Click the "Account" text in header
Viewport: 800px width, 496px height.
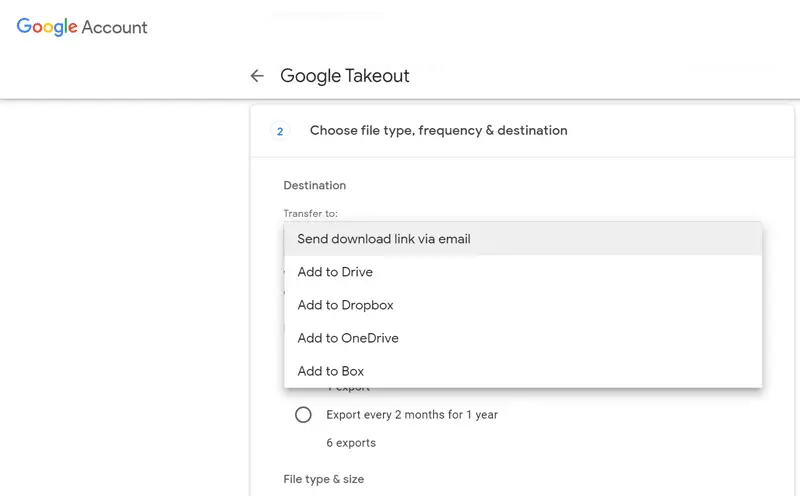[x=114, y=28]
